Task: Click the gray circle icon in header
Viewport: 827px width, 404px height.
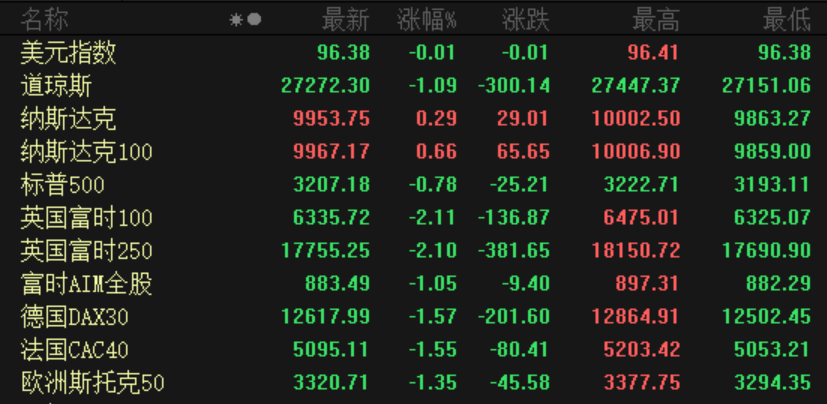Action: tap(254, 20)
